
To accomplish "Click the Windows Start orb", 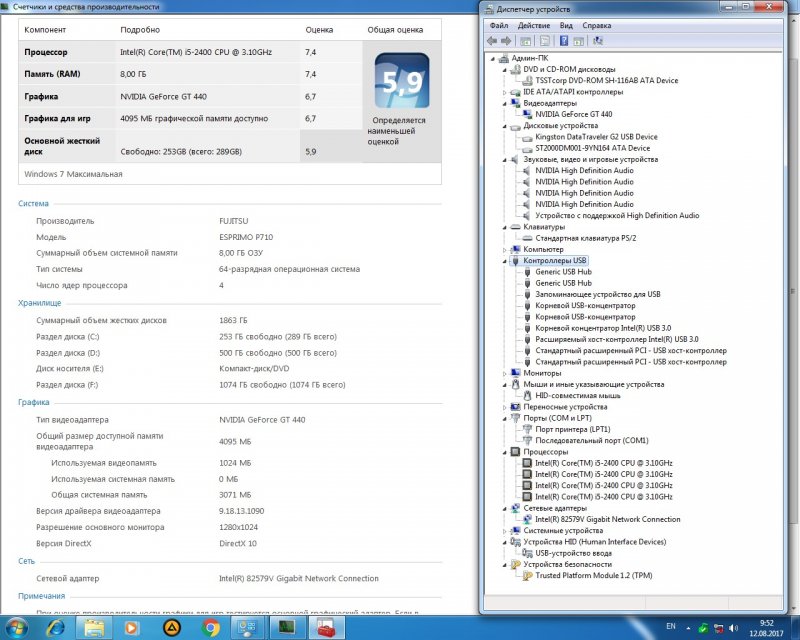I will click(18, 628).
